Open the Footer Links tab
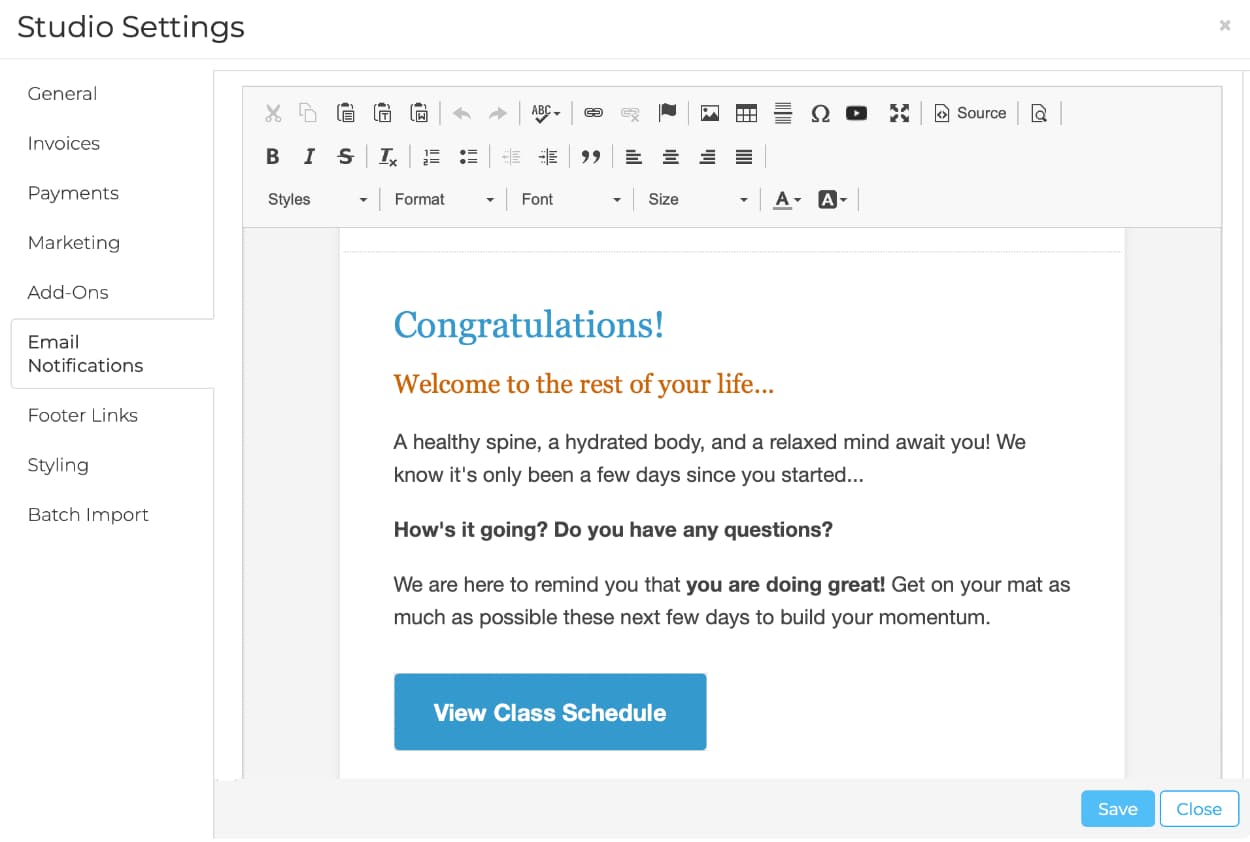 click(x=83, y=415)
